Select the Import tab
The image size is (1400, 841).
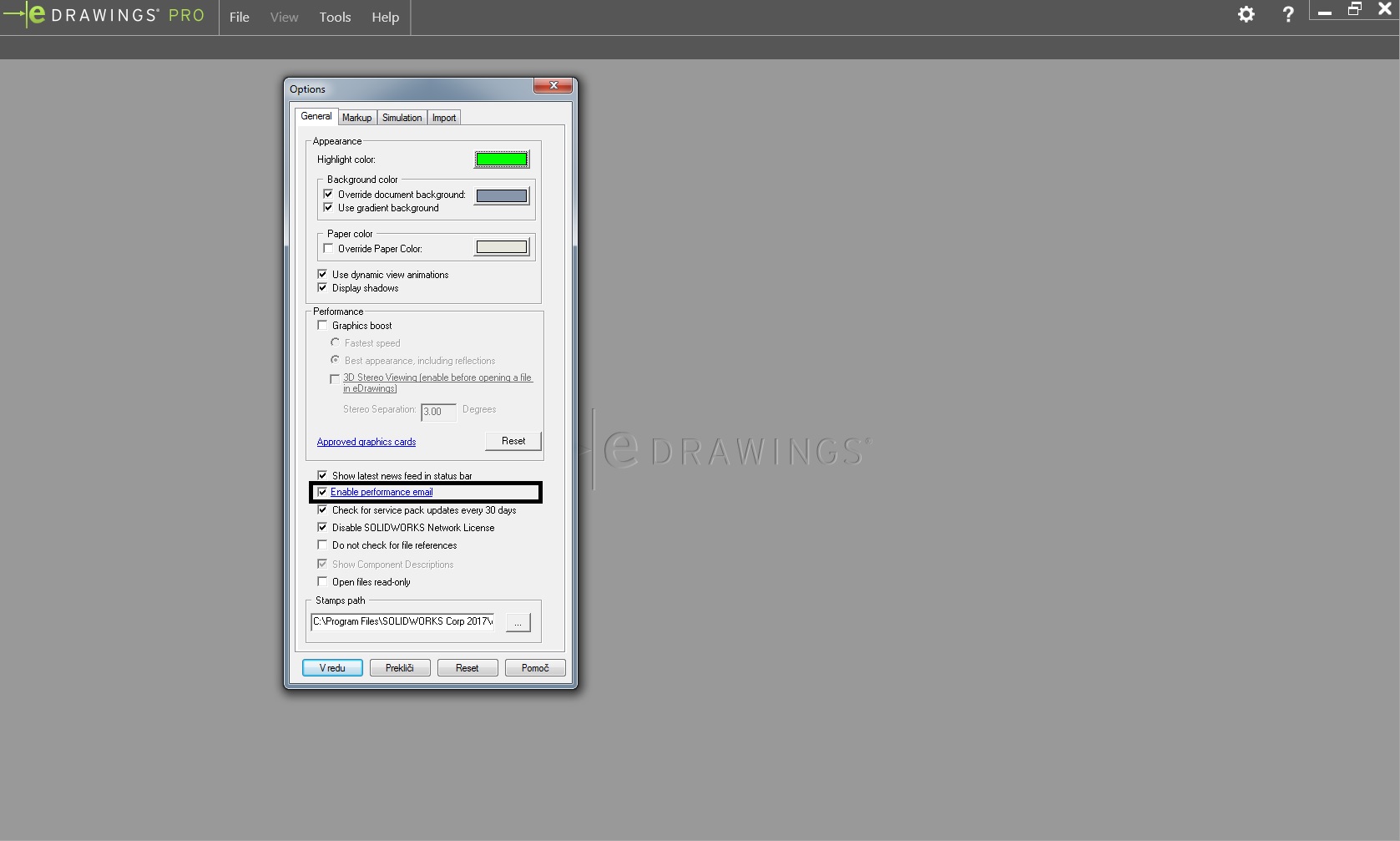point(443,118)
